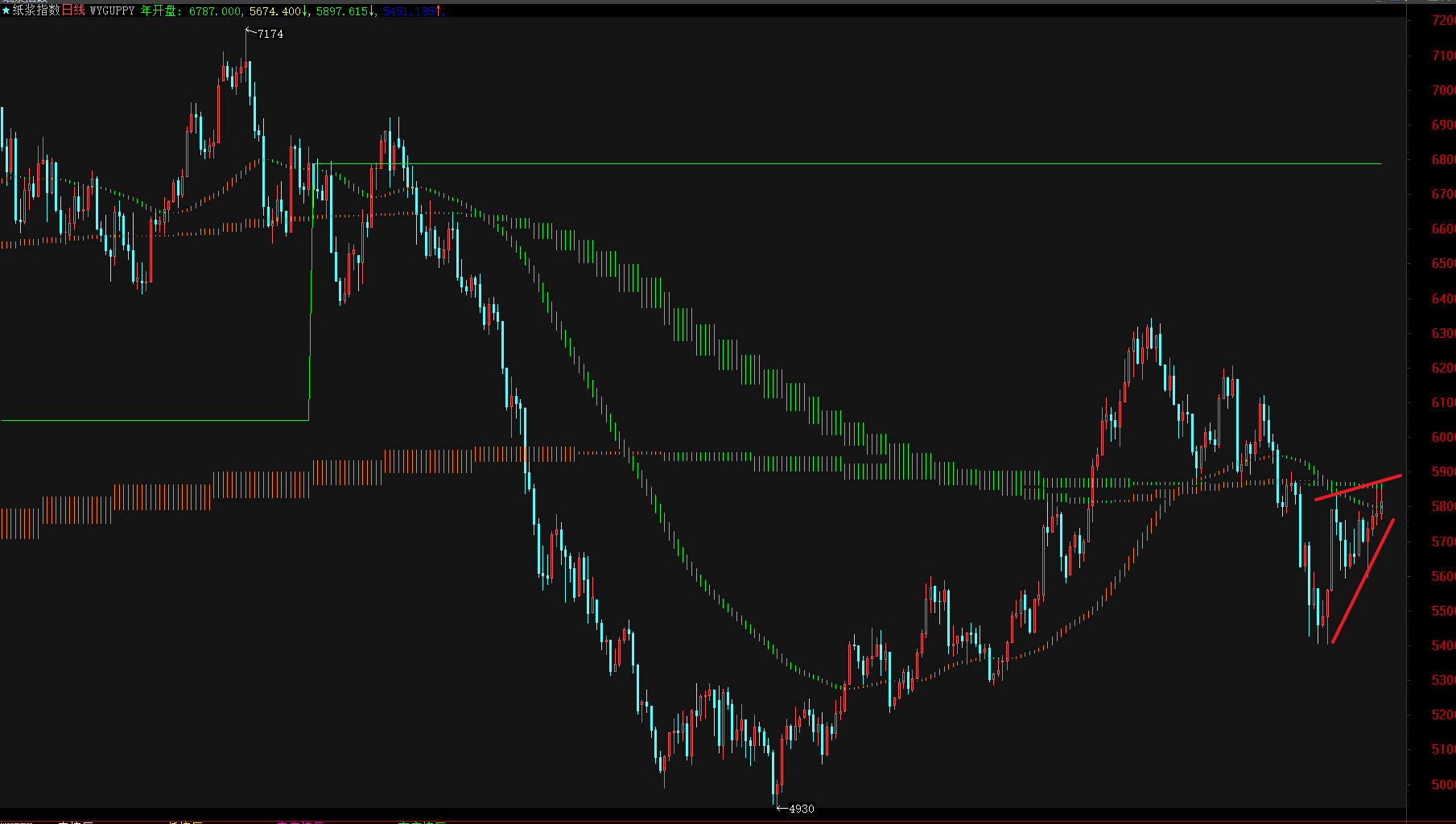The image size is (1456, 824).
Task: Select the white horizontal line near 6800
Action: [x=885, y=164]
